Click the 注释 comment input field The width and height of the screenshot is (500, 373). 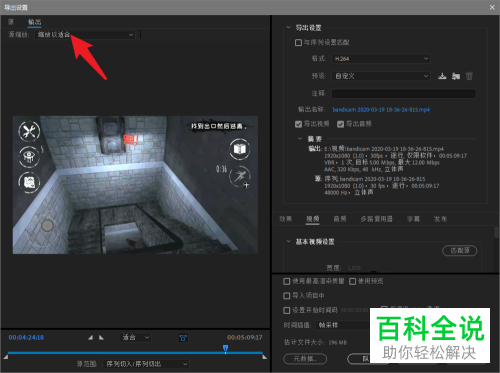click(404, 94)
